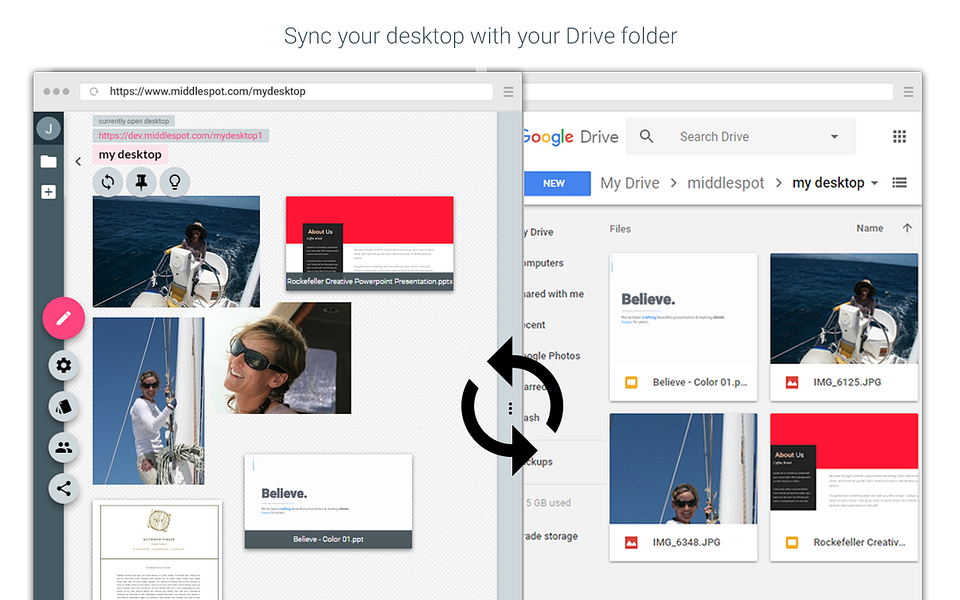This screenshot has height=600, width=960.
Task: Click the Search Drive input field
Action: 740,137
